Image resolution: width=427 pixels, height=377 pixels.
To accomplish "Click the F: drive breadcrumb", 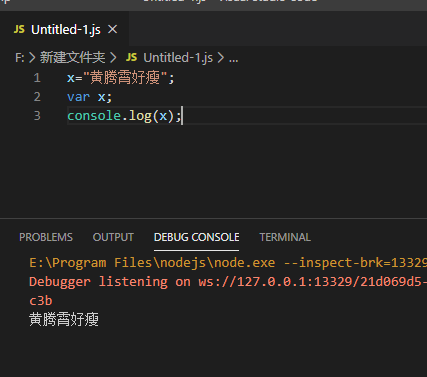I will pyautogui.click(x=20, y=58).
